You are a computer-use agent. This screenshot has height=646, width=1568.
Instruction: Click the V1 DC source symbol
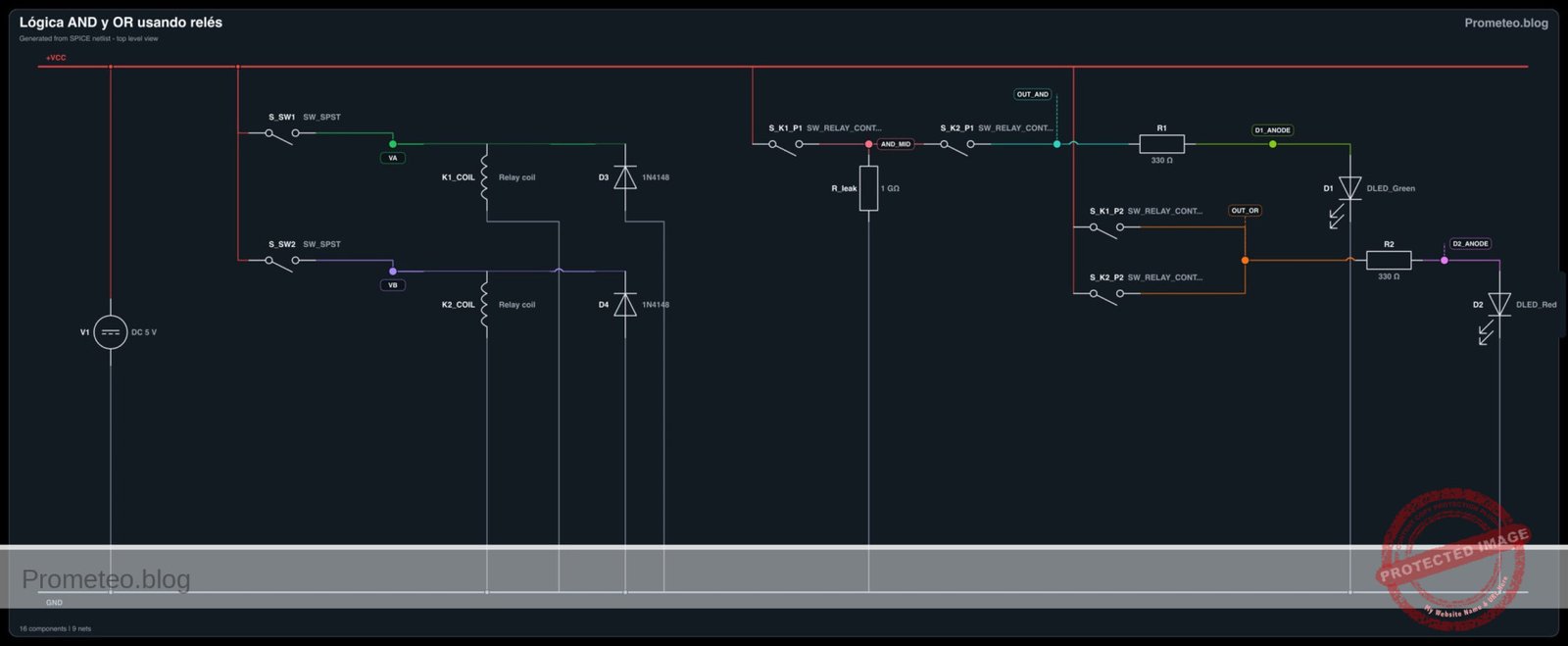(111, 332)
